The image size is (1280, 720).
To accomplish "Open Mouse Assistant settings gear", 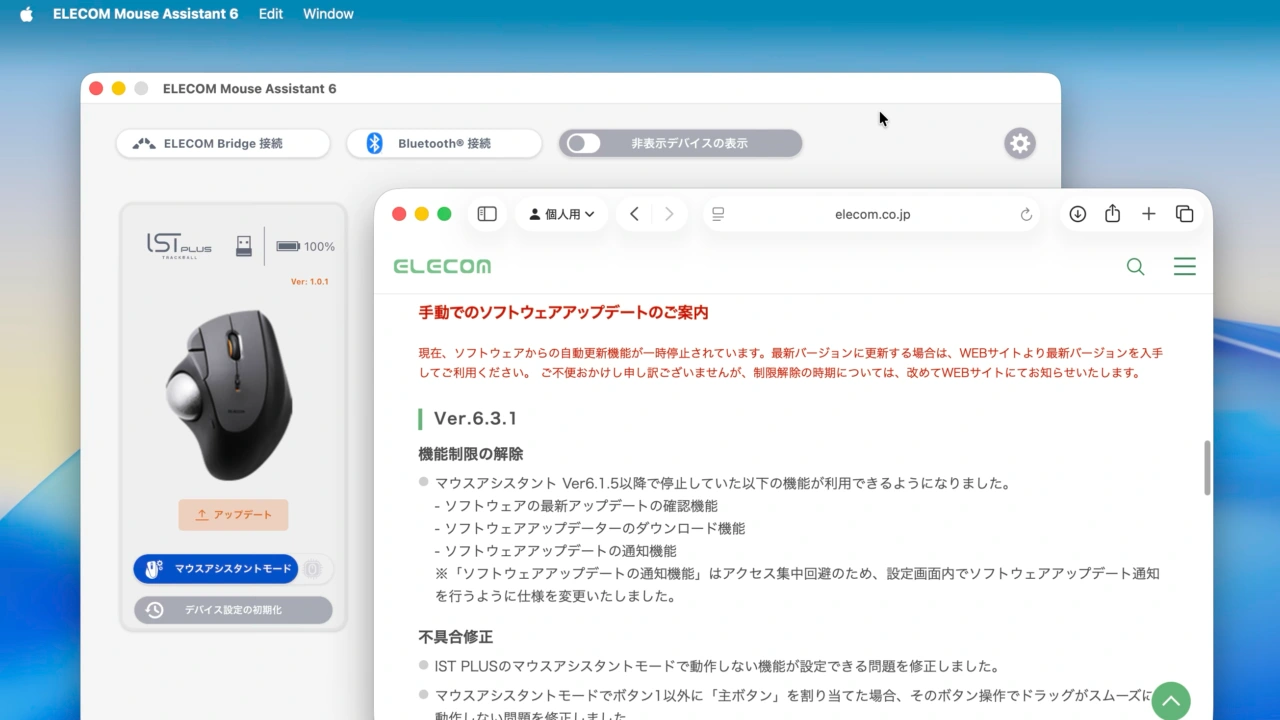I will 1019,143.
